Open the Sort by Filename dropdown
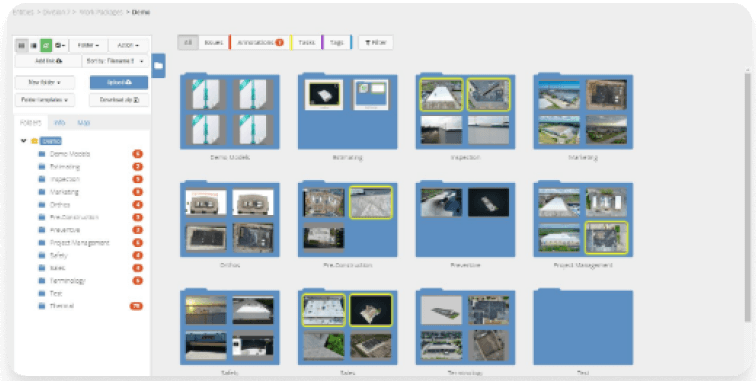Screen dimensions: 756x381 116,61
